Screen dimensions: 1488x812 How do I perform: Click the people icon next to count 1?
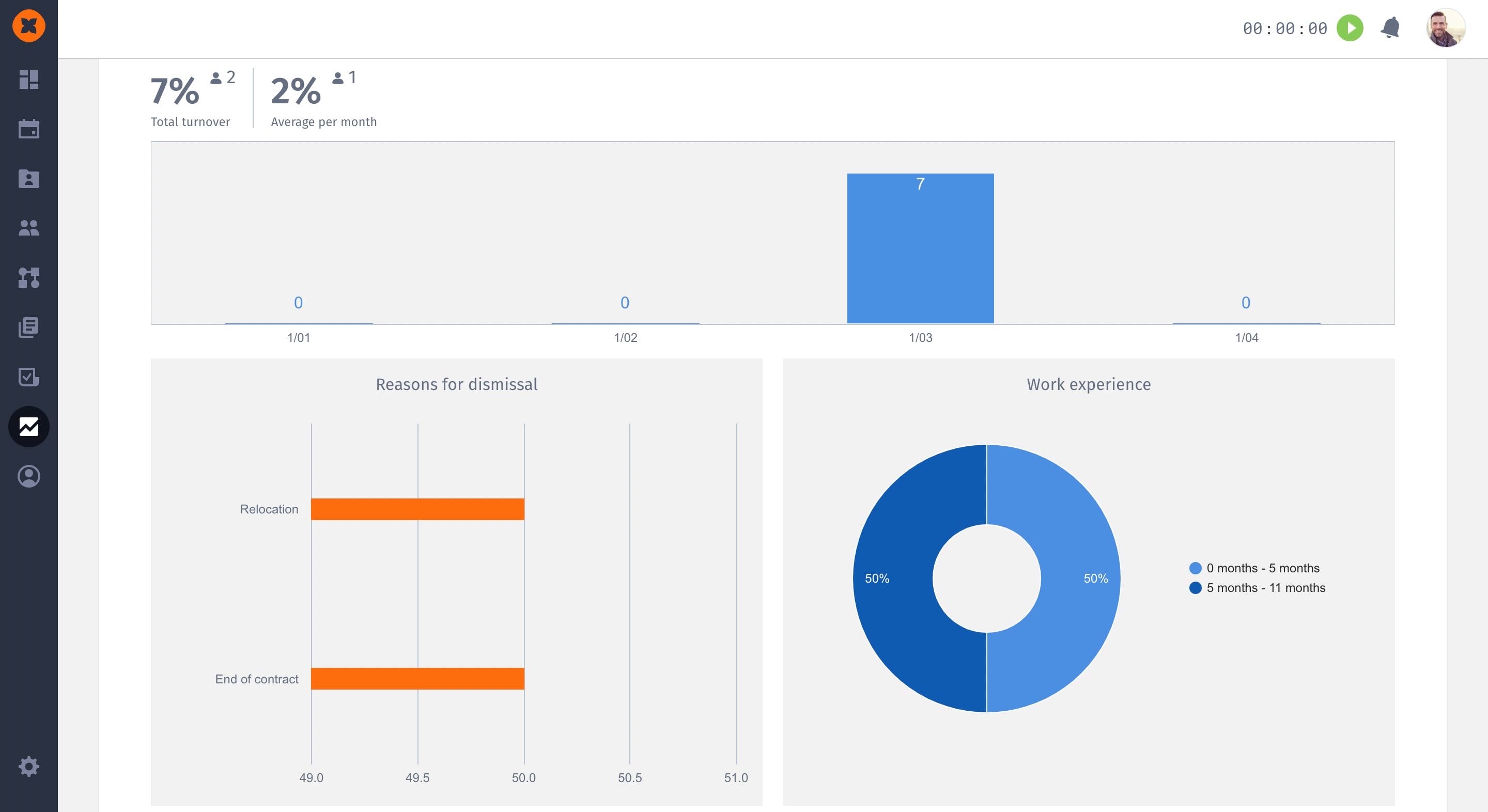338,78
